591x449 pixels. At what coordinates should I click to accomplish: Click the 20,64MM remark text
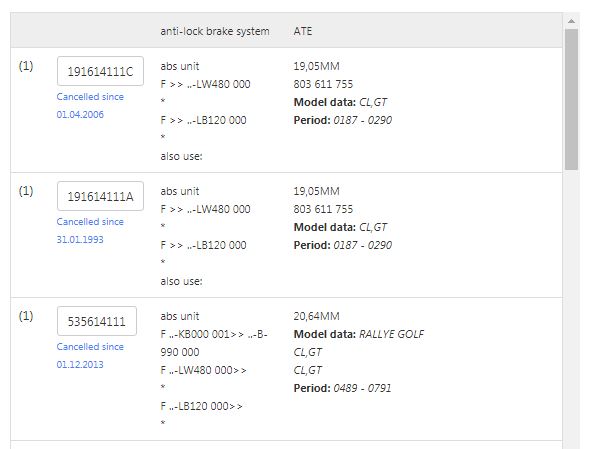[317, 316]
